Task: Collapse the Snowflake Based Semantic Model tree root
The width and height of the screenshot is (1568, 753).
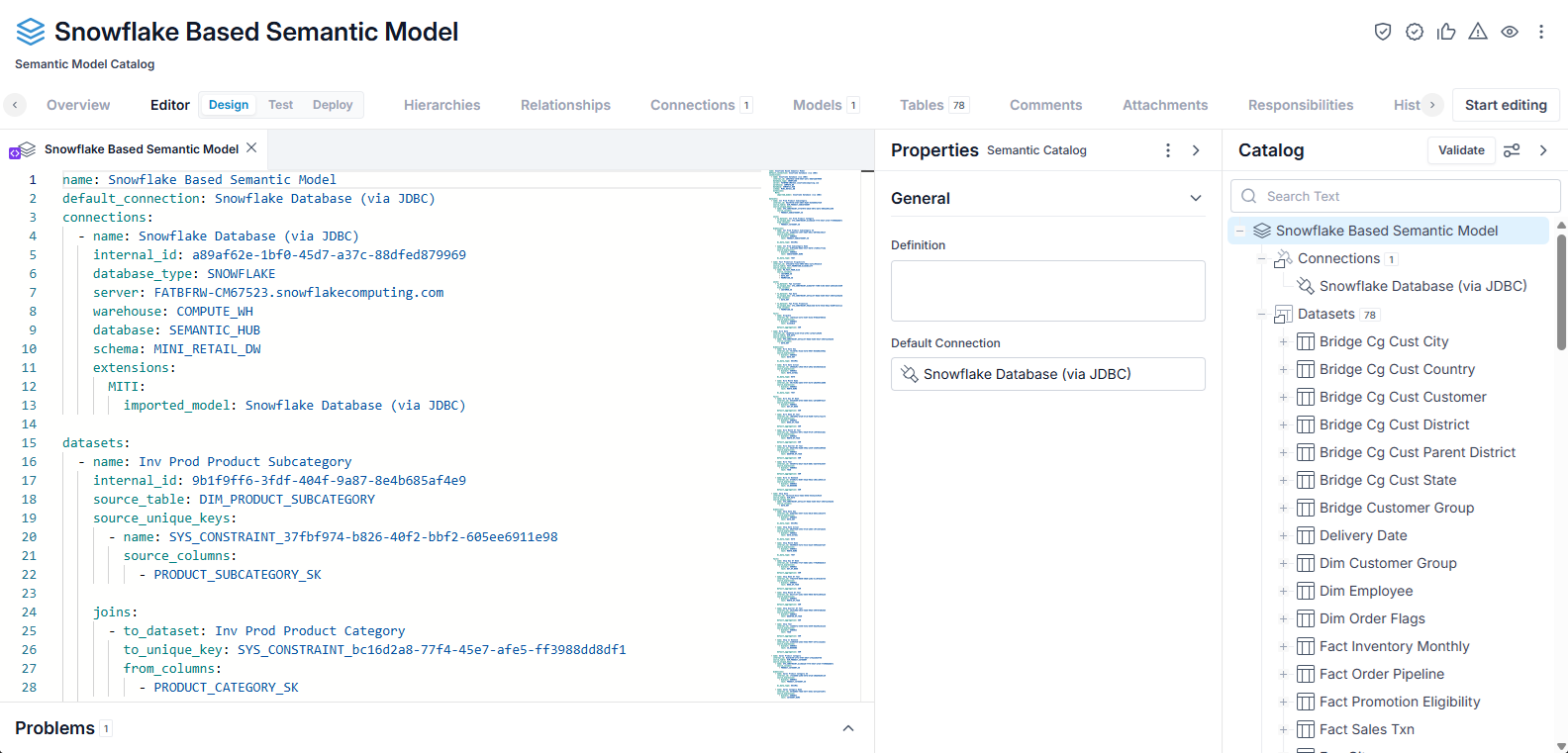Action: click(x=1239, y=231)
